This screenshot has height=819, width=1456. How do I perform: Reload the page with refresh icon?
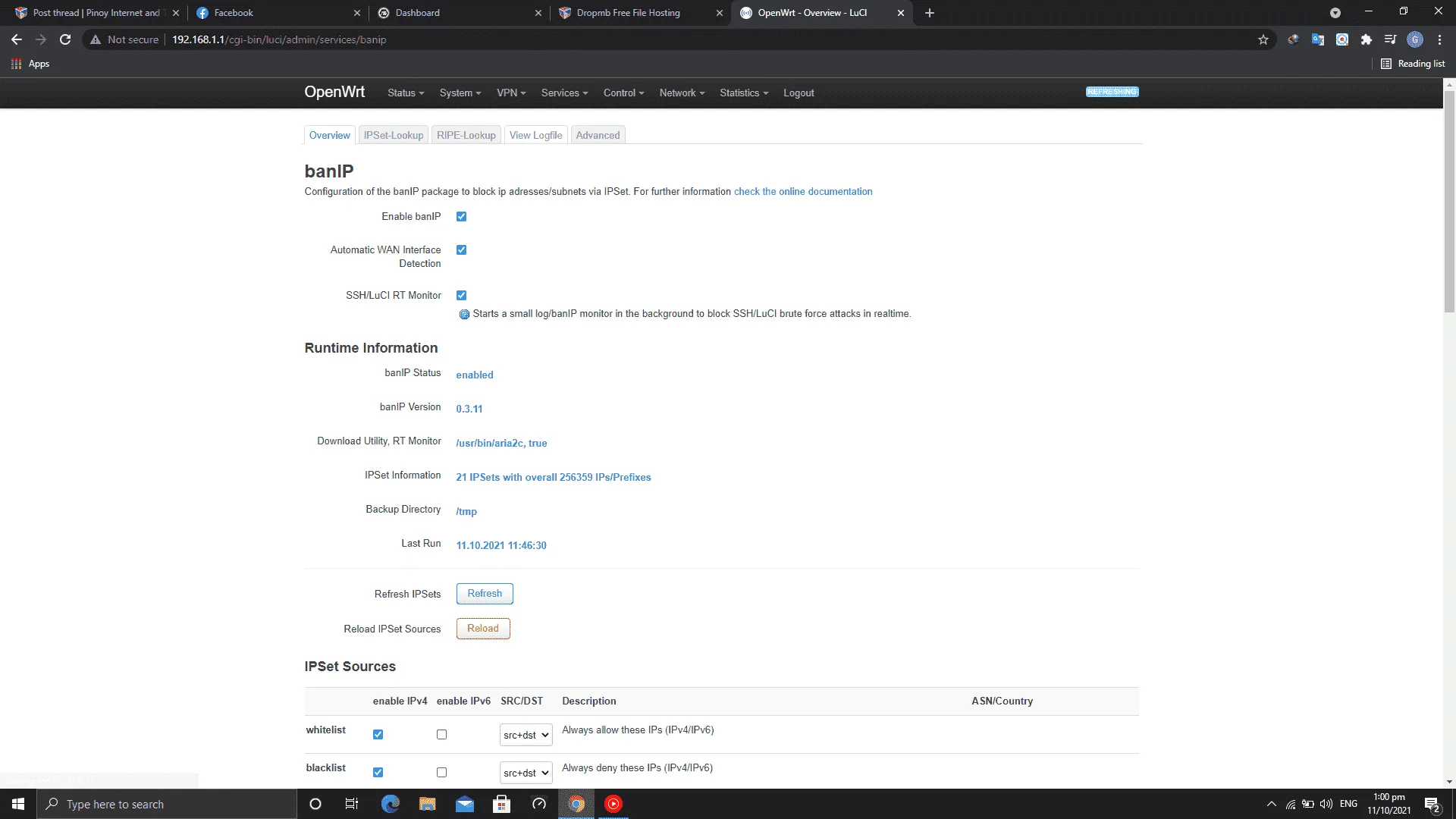[x=65, y=39]
